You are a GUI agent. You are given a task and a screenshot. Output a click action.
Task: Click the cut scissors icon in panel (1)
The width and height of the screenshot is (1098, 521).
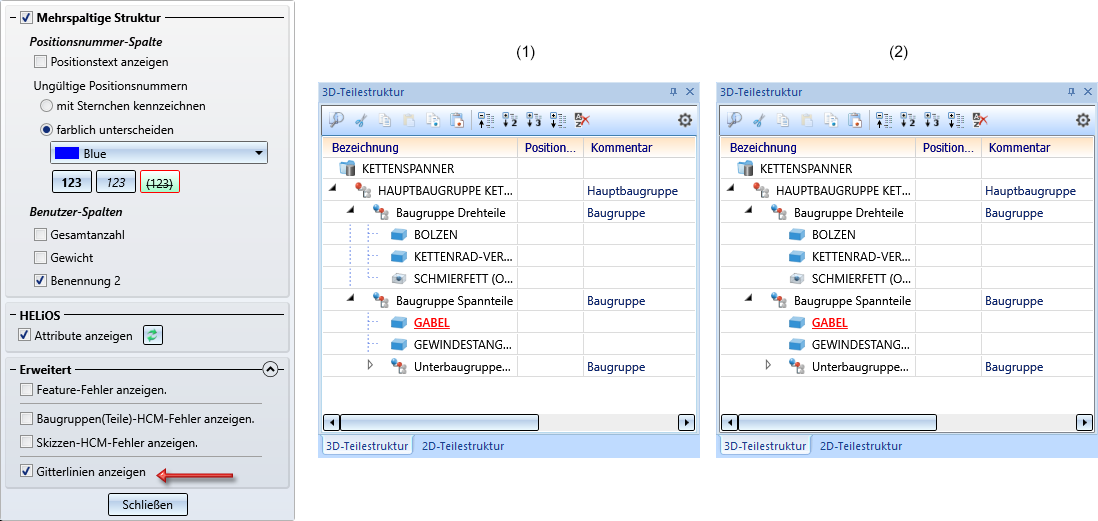pos(361,120)
